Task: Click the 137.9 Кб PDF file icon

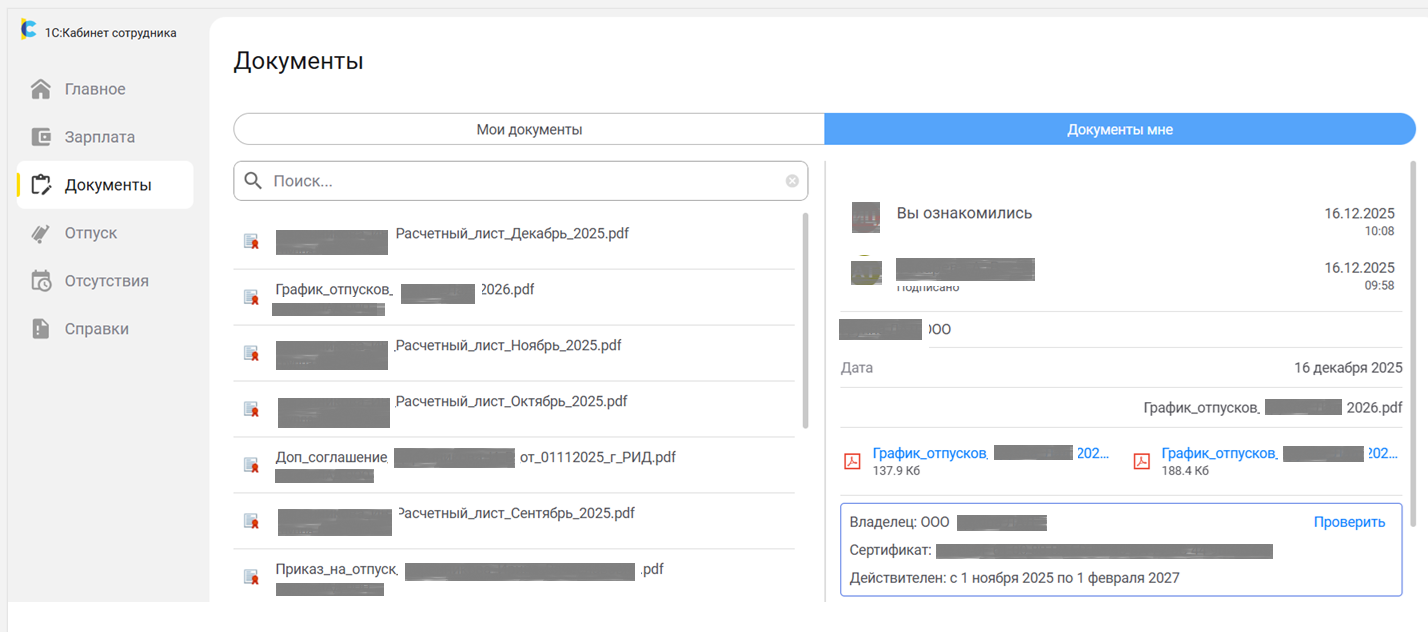Action: pos(853,461)
